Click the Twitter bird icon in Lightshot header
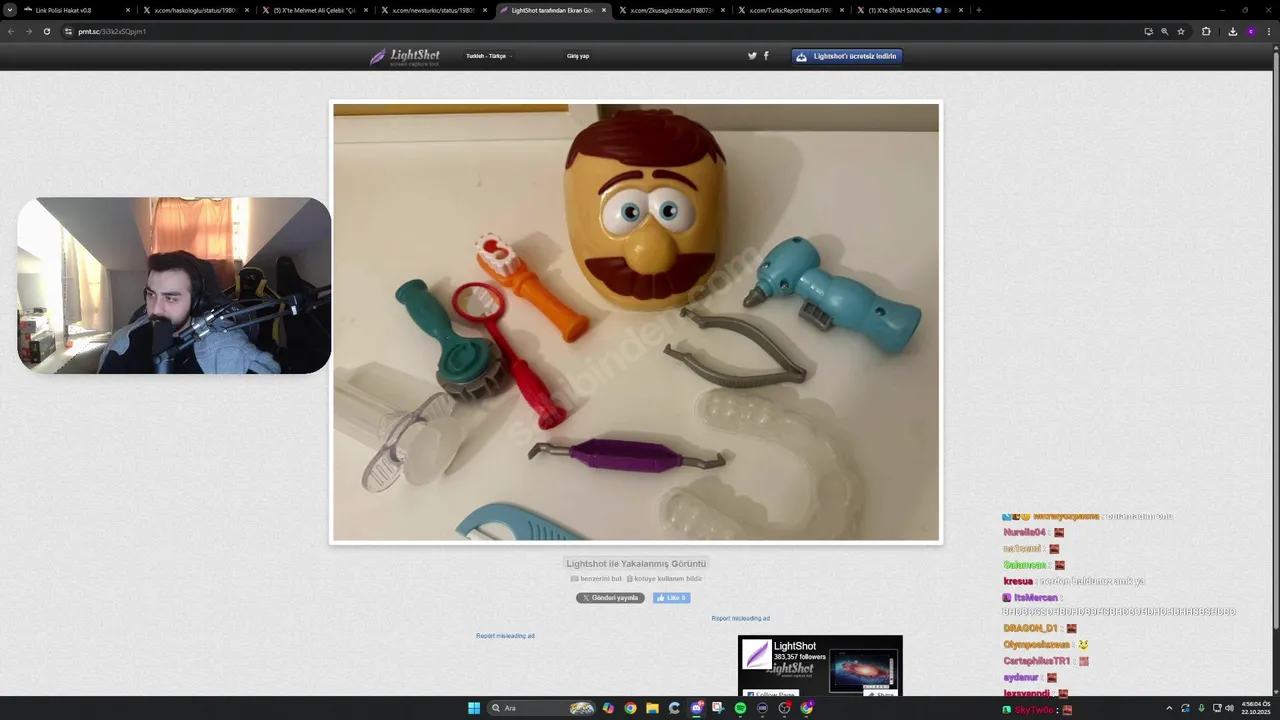Image resolution: width=1280 pixels, height=720 pixels. coord(752,56)
